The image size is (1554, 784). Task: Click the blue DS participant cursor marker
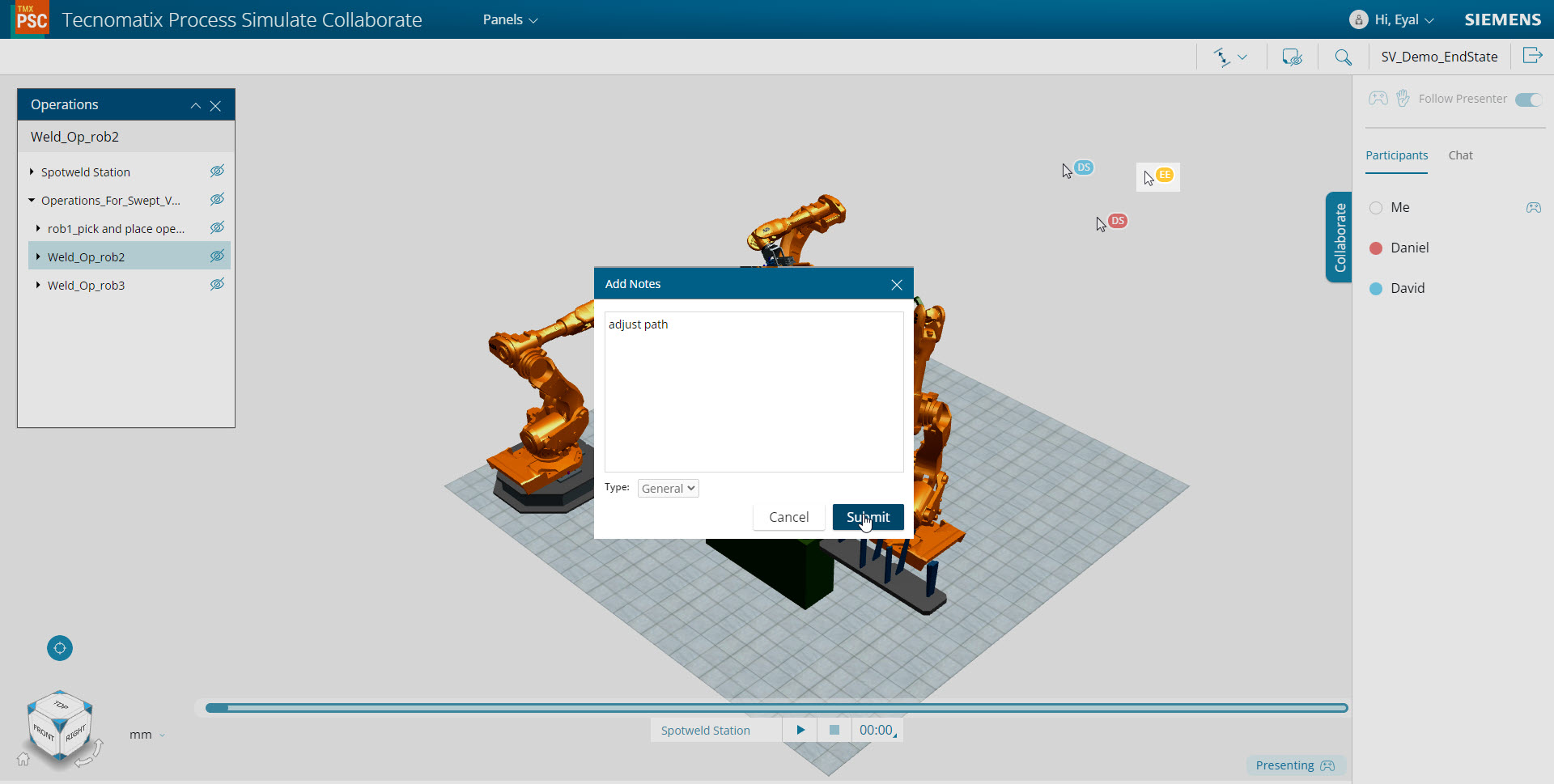click(1084, 167)
